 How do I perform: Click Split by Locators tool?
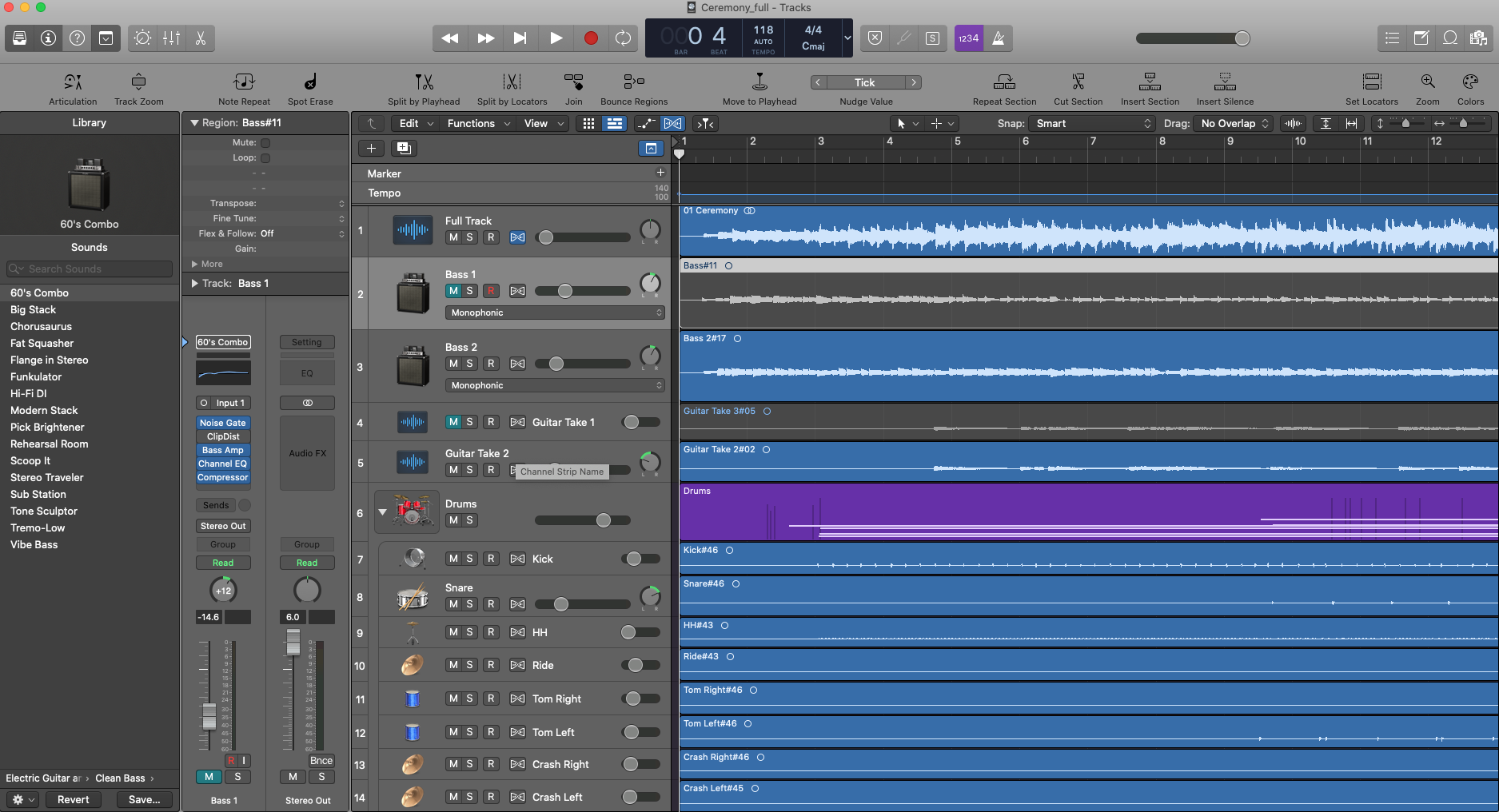click(512, 89)
